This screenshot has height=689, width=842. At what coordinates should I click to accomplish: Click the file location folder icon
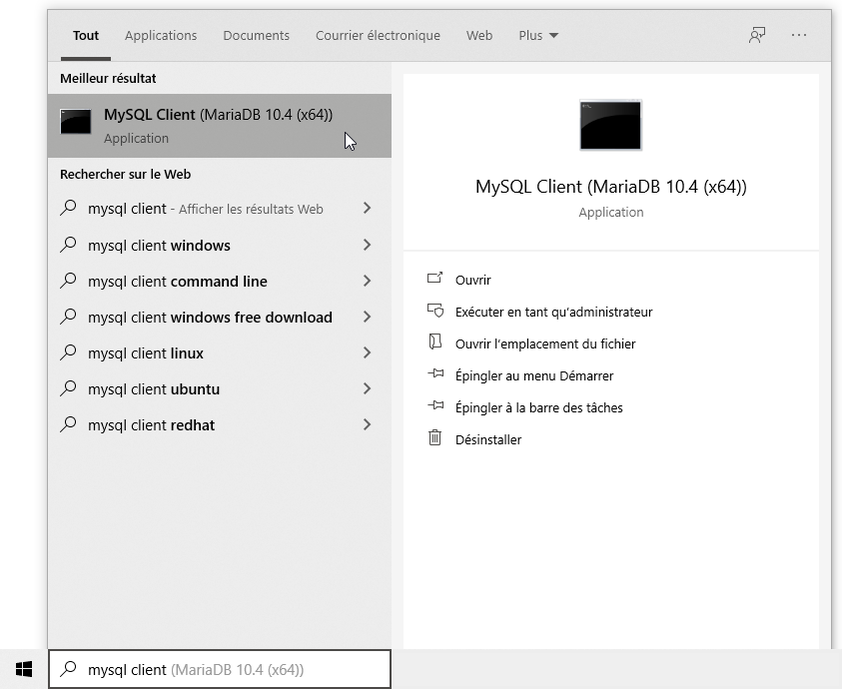click(435, 342)
